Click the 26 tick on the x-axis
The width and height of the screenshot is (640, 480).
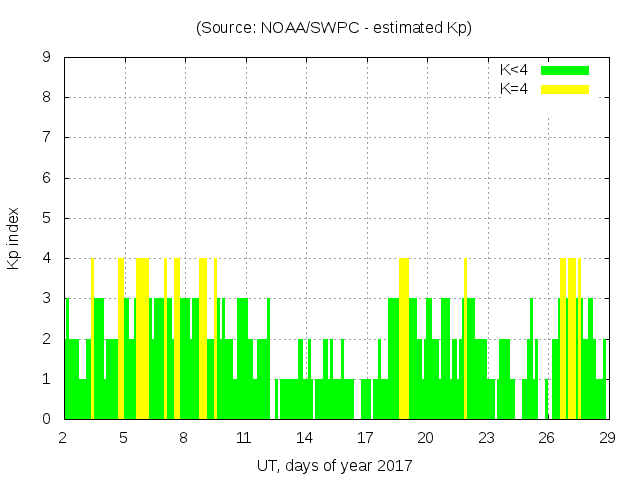(546, 437)
